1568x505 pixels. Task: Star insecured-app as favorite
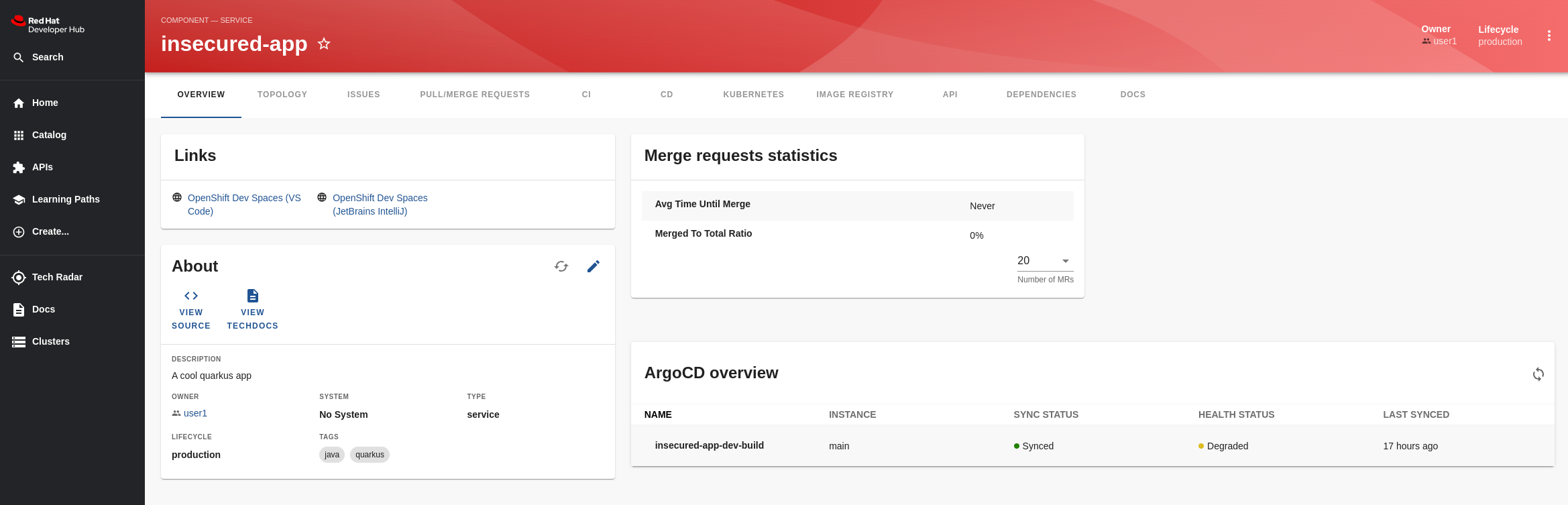[x=324, y=44]
